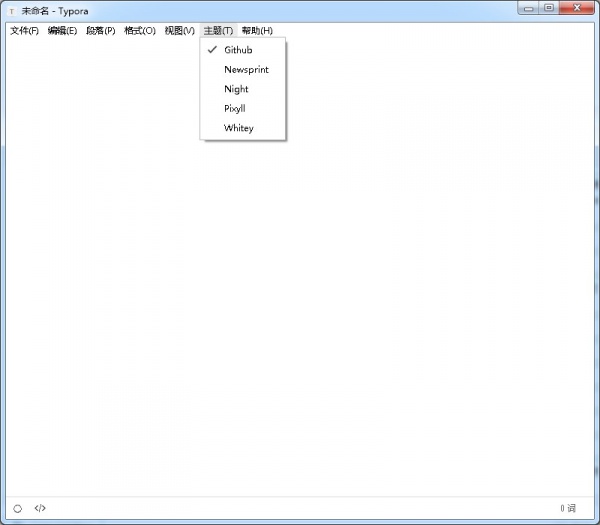Toggle the sidebar using the circle icon
The height and width of the screenshot is (525, 600).
coord(18,508)
